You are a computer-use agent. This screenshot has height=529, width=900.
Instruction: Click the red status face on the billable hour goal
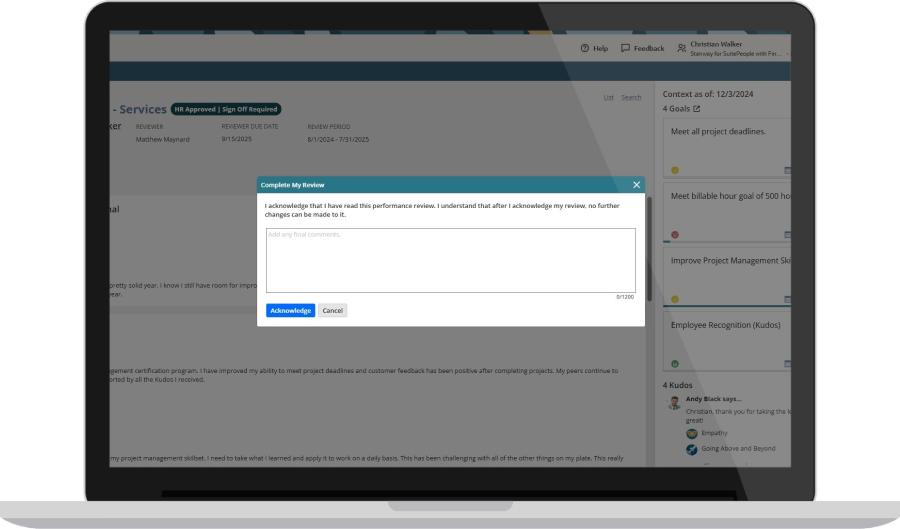click(675, 235)
